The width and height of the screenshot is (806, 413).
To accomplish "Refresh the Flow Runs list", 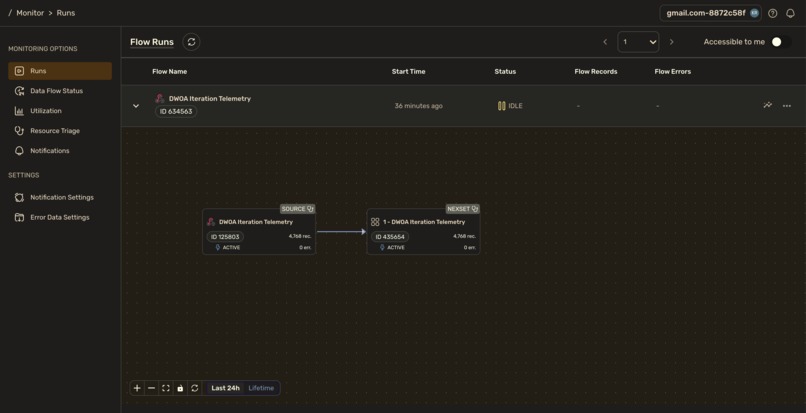I will (191, 42).
